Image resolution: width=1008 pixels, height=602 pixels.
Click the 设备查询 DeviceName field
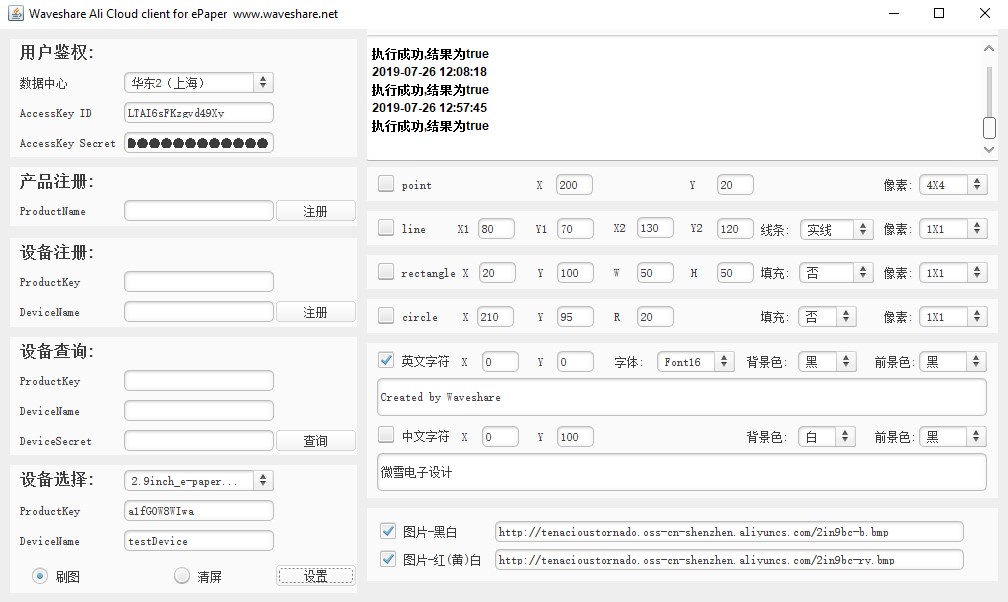click(x=199, y=410)
